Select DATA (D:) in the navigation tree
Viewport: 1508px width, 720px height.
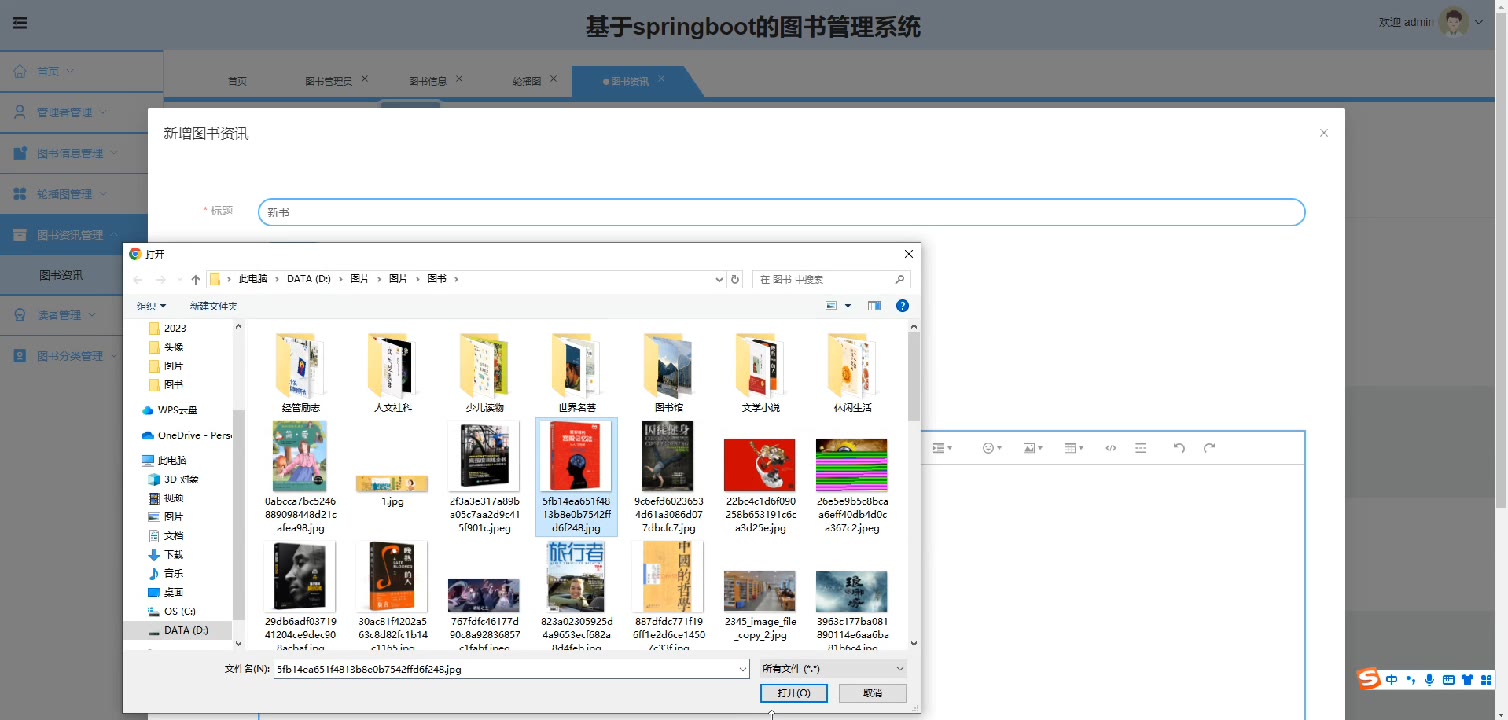pyautogui.click(x=185, y=631)
